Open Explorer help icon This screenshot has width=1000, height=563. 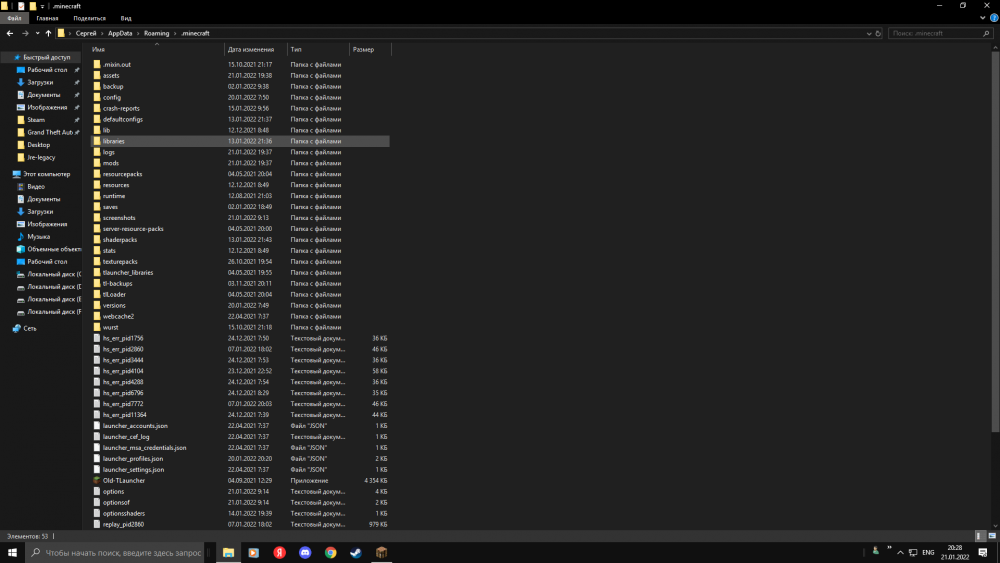point(994,18)
